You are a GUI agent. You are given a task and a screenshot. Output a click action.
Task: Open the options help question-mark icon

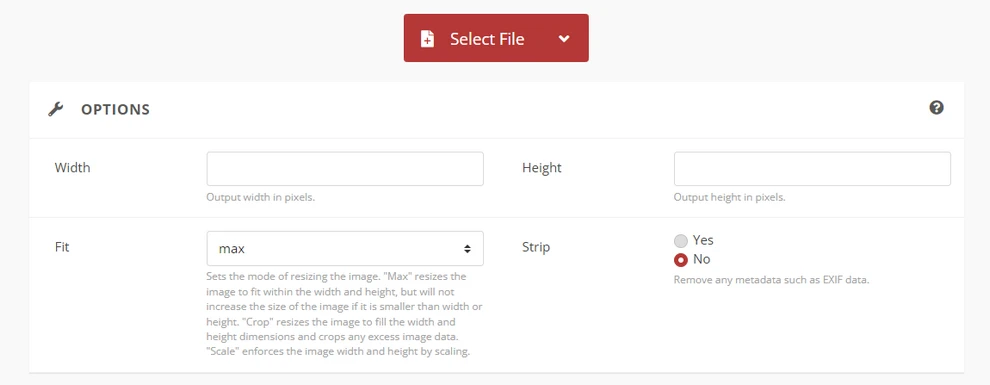click(936, 107)
